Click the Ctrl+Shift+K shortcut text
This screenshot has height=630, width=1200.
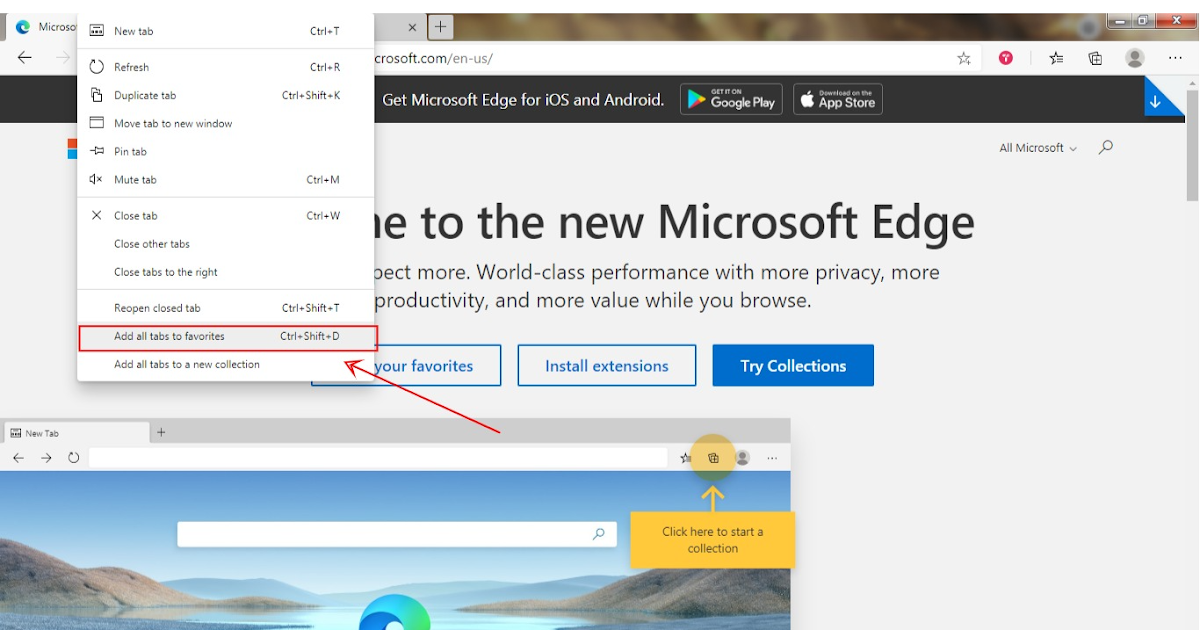coord(311,95)
